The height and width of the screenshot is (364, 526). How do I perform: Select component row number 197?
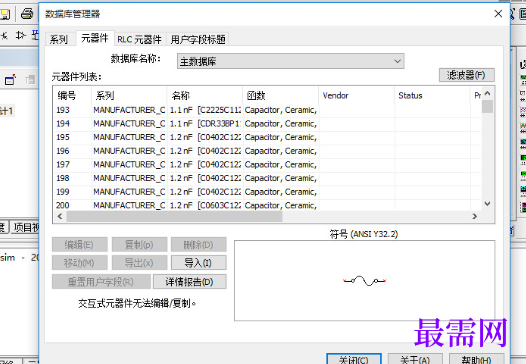pyautogui.click(x=267, y=164)
